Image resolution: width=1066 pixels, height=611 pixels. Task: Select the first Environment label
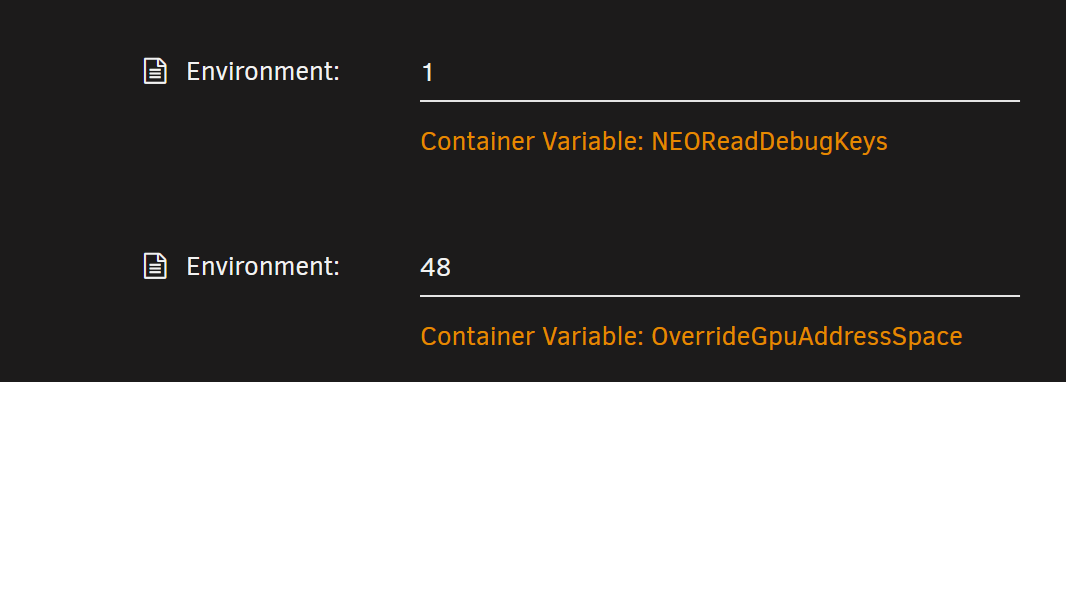click(x=263, y=72)
